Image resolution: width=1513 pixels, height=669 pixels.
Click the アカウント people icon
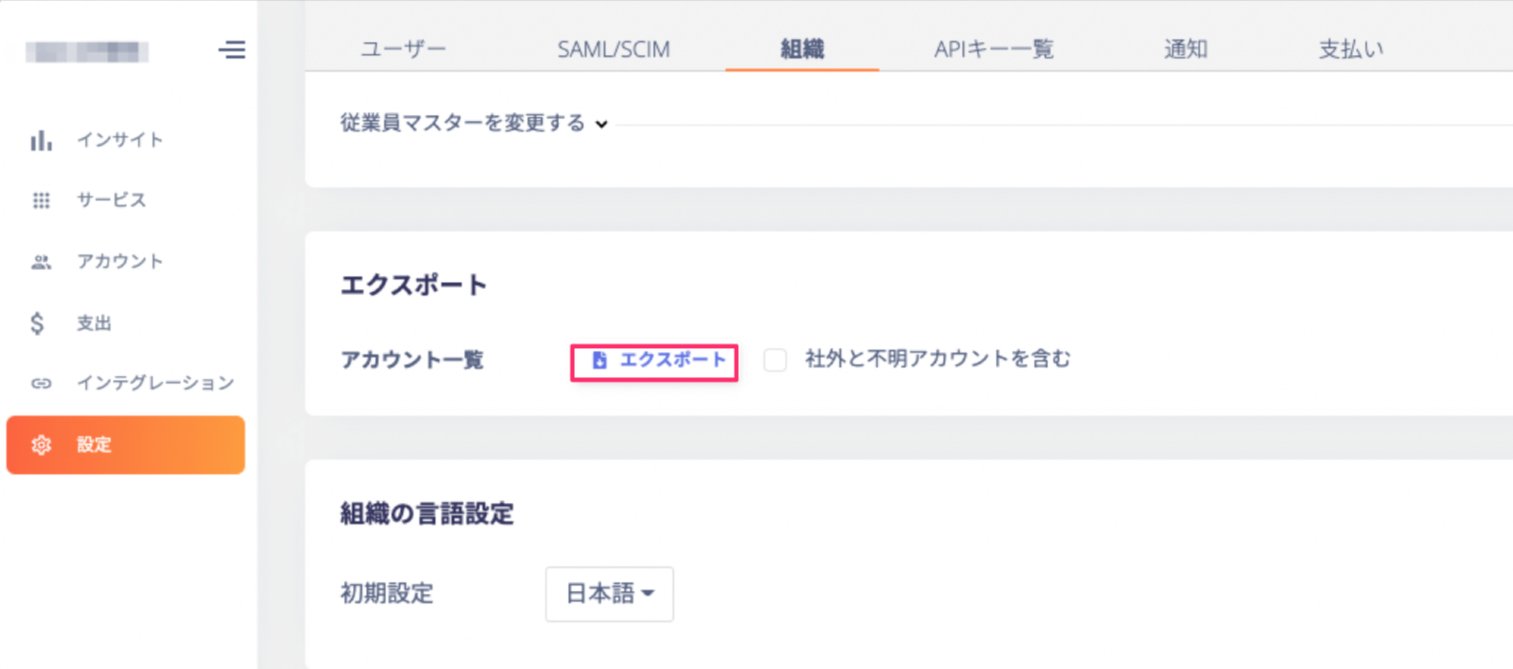41,262
